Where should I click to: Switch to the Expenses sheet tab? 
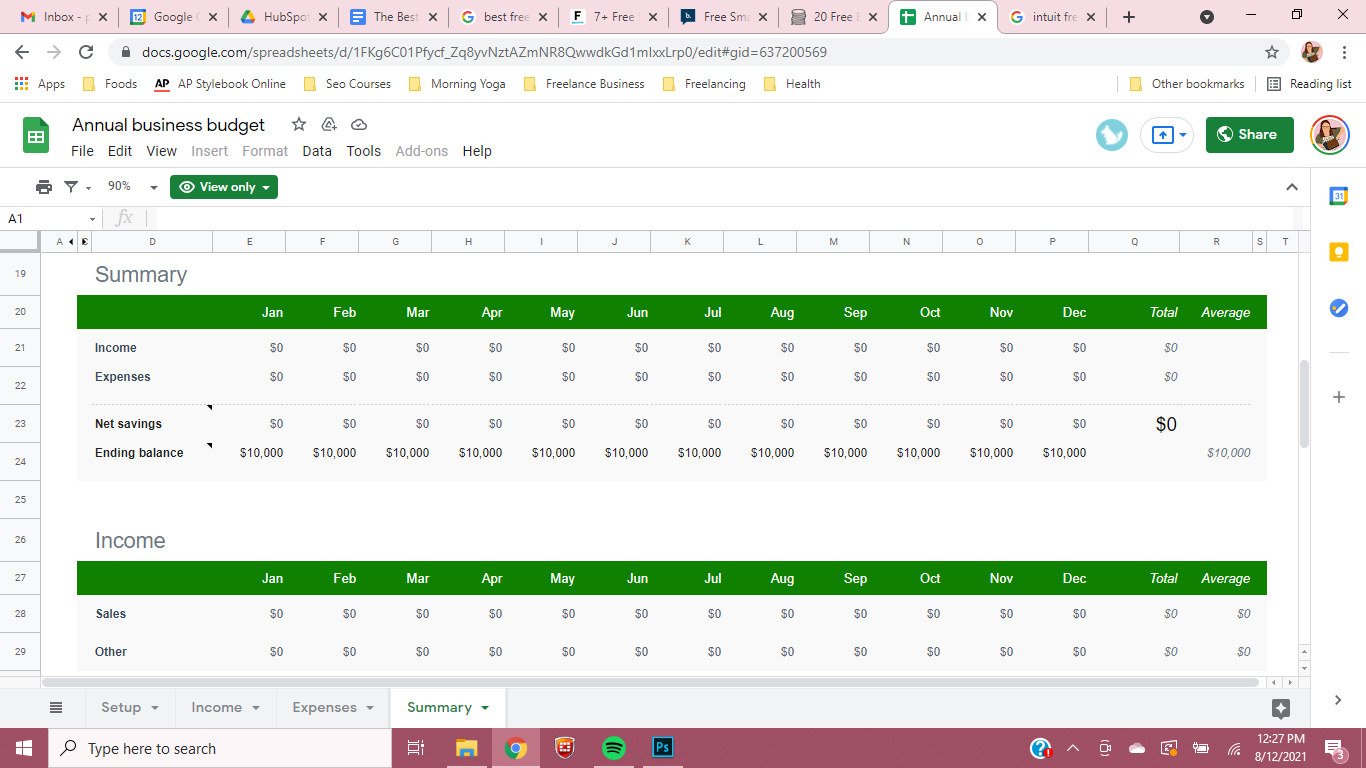(324, 707)
